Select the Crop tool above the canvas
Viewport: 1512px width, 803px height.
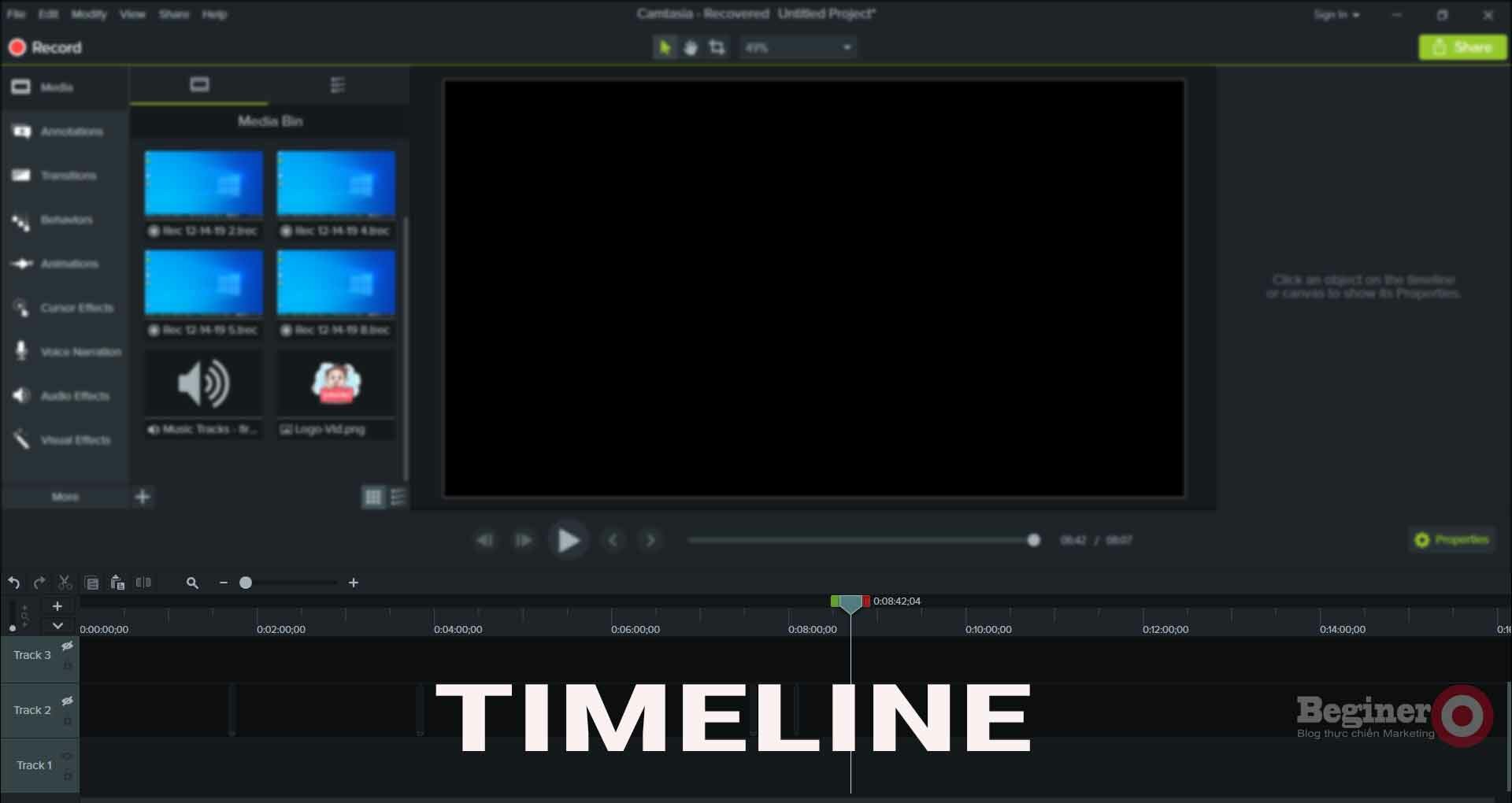(x=717, y=47)
